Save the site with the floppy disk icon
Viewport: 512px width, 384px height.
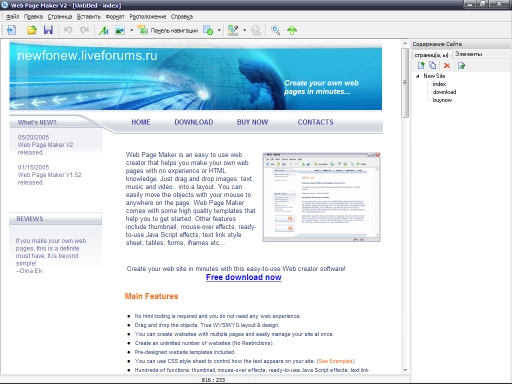tap(48, 30)
